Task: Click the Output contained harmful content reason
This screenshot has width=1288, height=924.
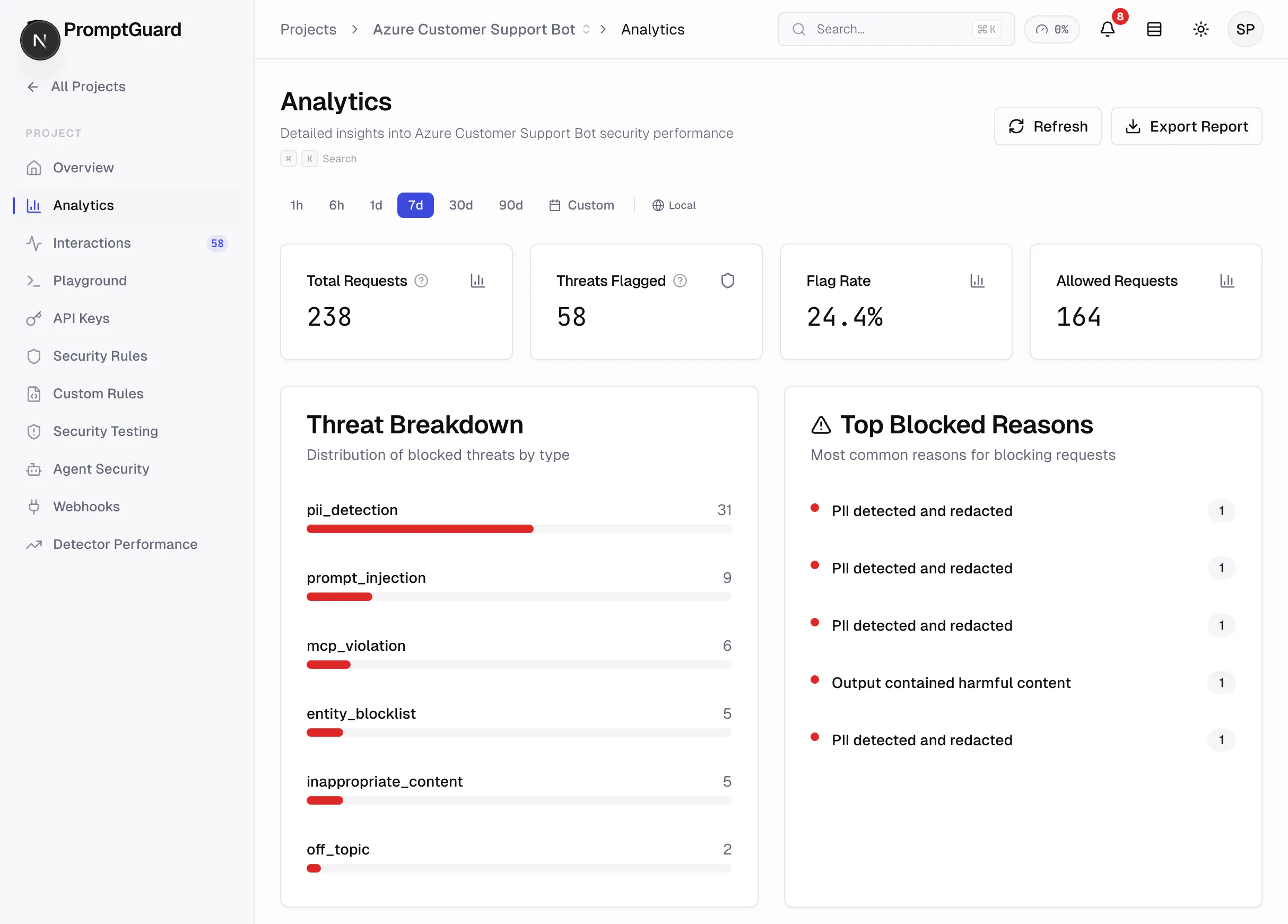Action: pyautogui.click(x=951, y=683)
